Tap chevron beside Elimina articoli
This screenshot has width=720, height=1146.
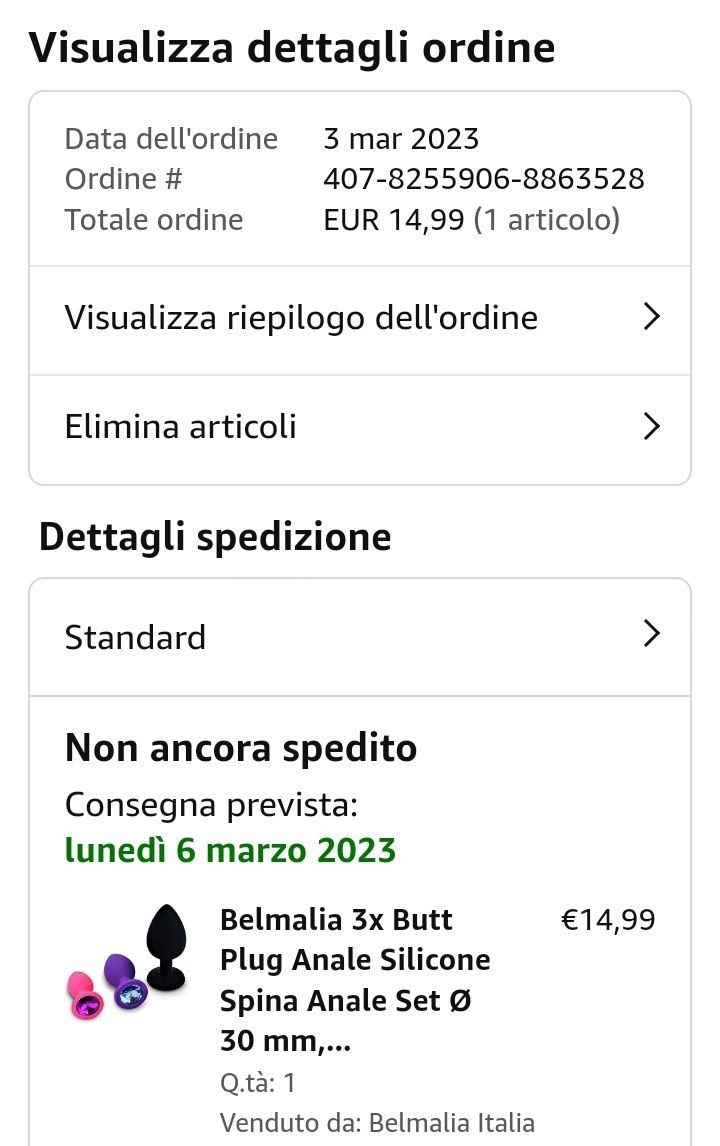pos(651,426)
